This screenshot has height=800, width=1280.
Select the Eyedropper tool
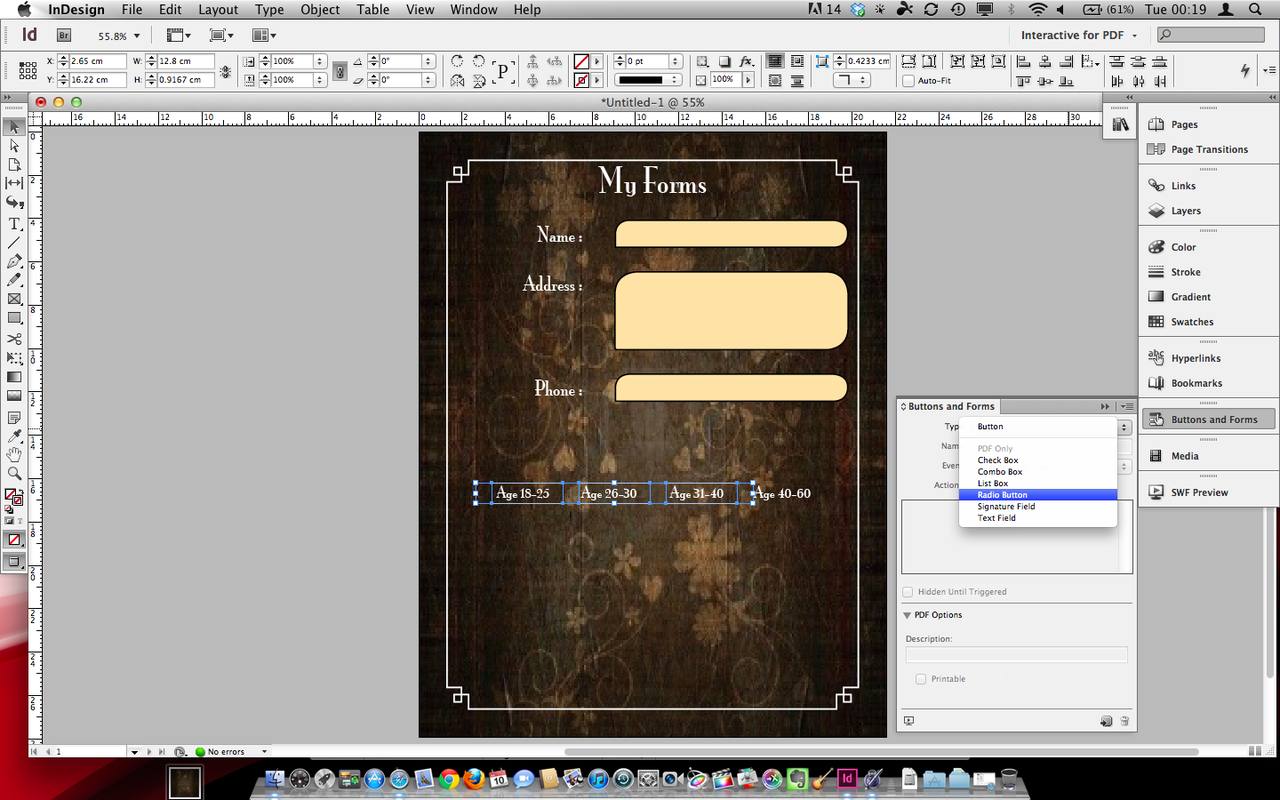tap(14, 436)
